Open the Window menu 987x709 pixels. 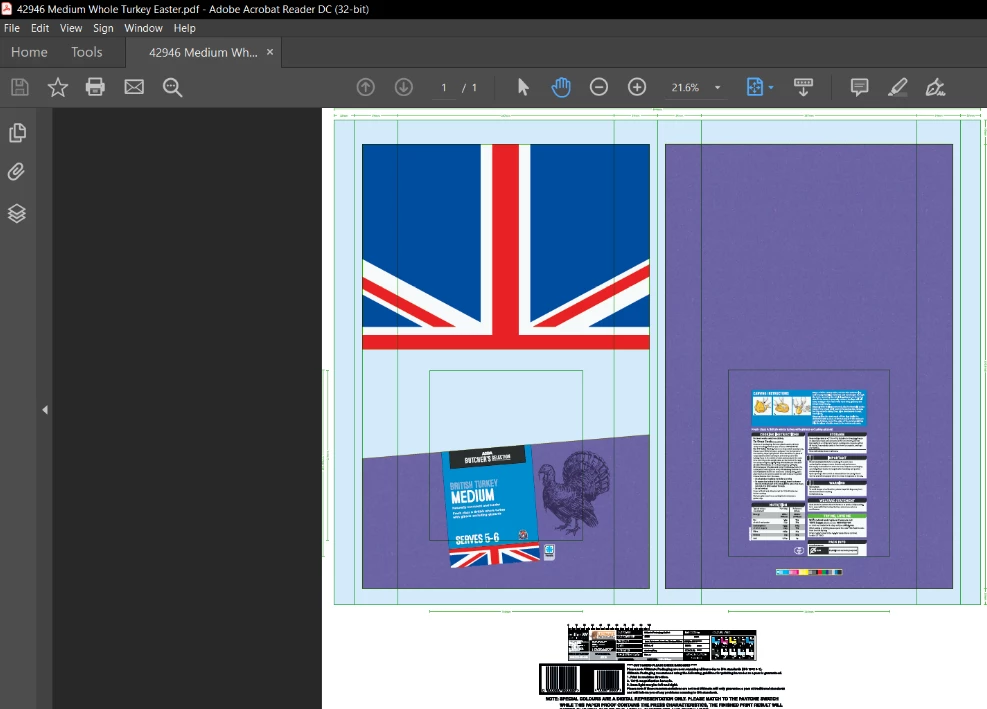pyautogui.click(x=143, y=28)
